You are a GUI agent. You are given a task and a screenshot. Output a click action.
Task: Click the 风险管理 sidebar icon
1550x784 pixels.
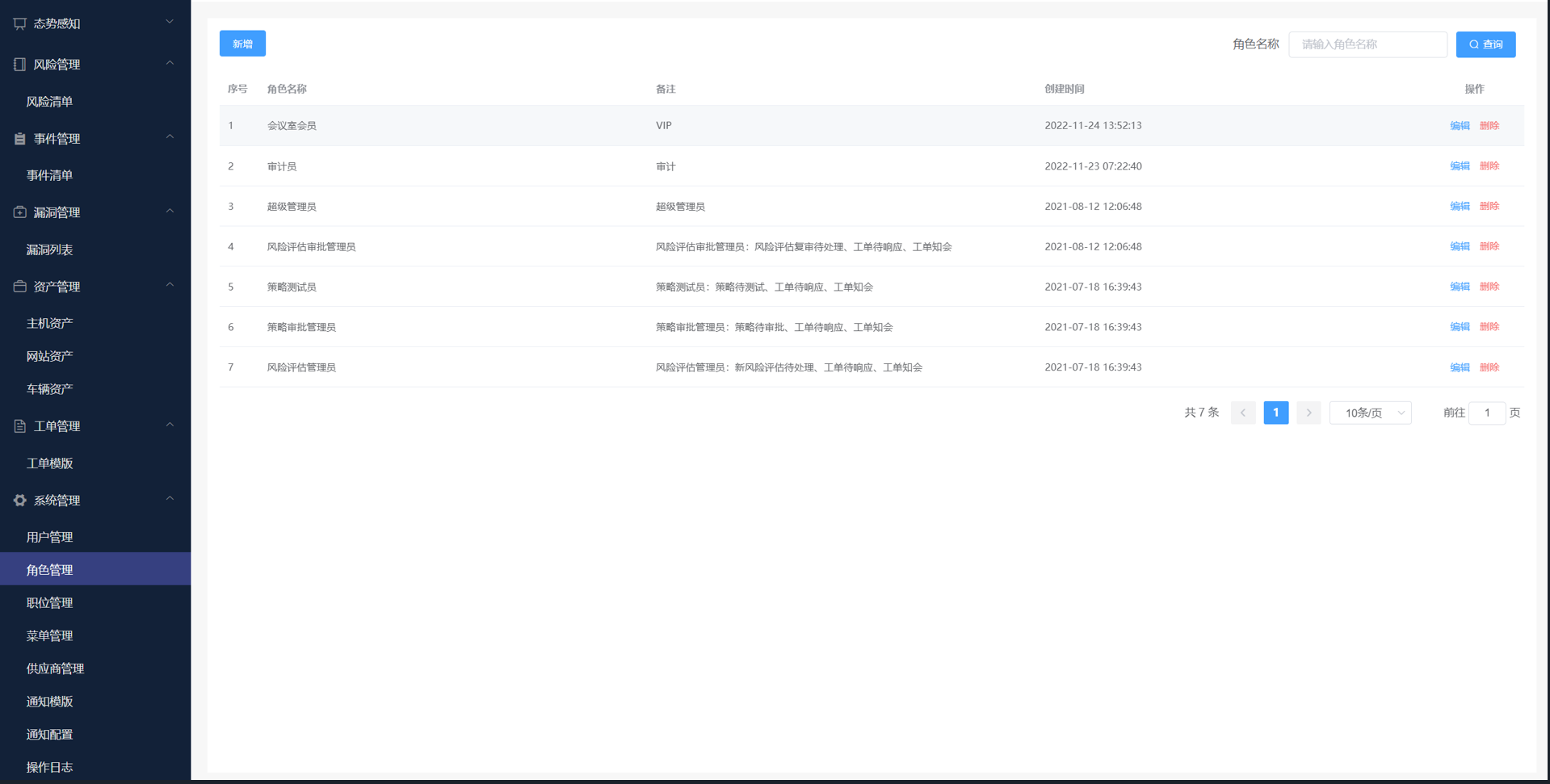point(19,64)
